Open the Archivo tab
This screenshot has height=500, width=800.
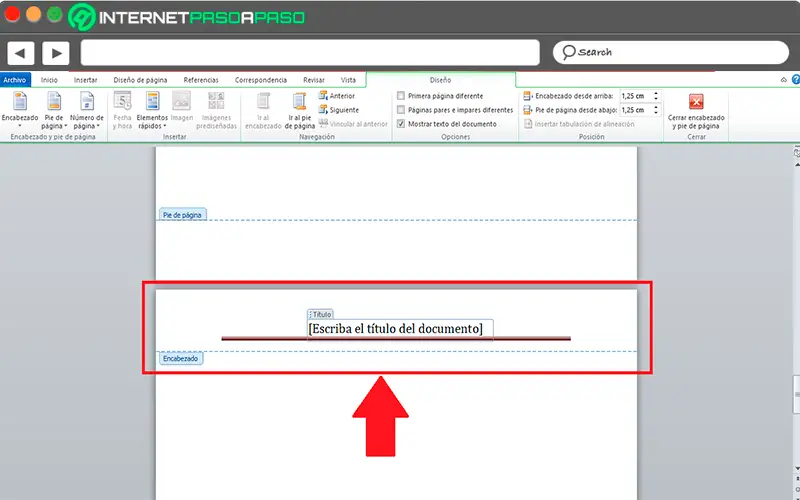pos(15,80)
